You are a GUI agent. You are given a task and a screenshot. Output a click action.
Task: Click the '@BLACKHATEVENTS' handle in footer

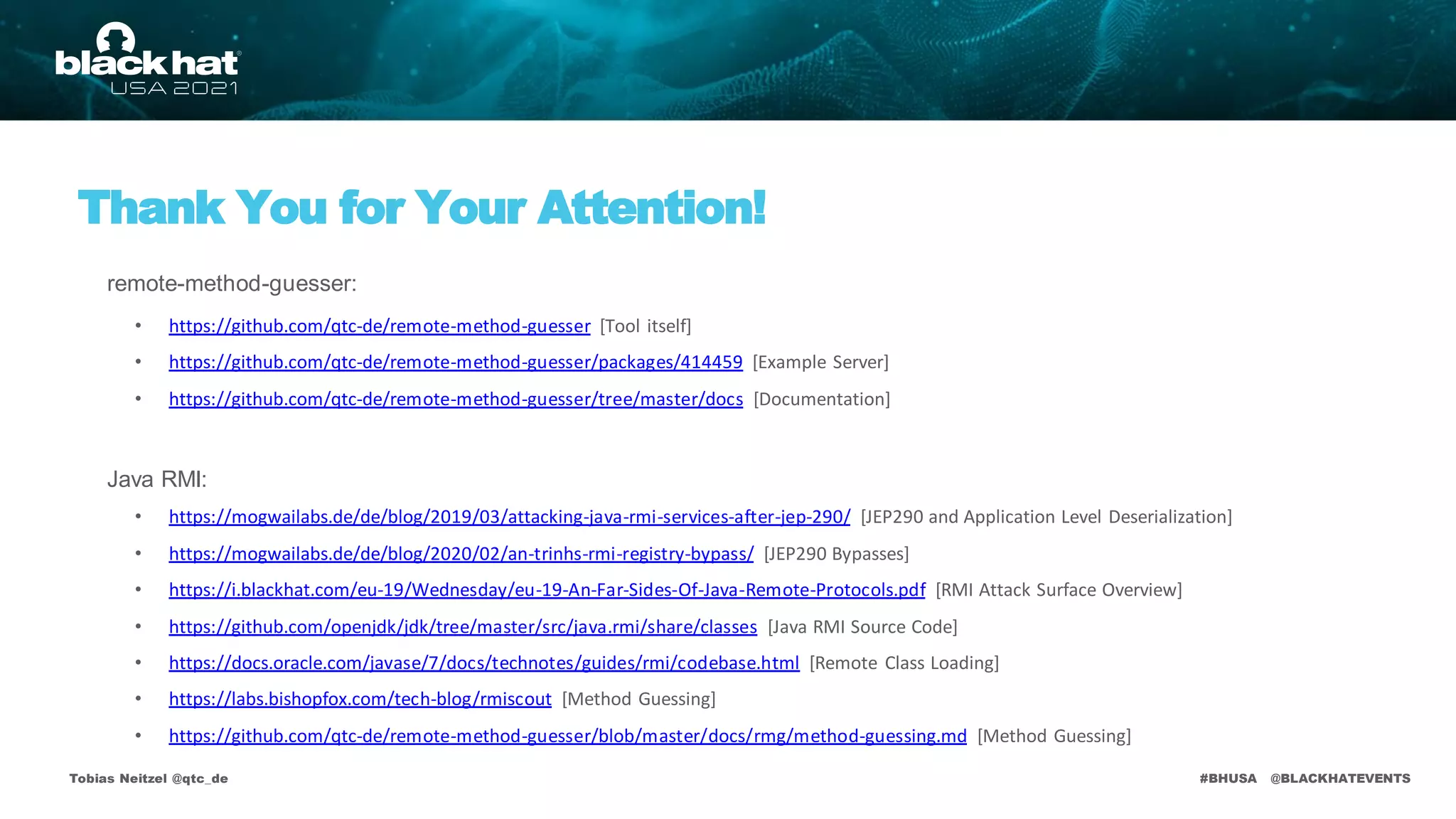coord(1340,778)
